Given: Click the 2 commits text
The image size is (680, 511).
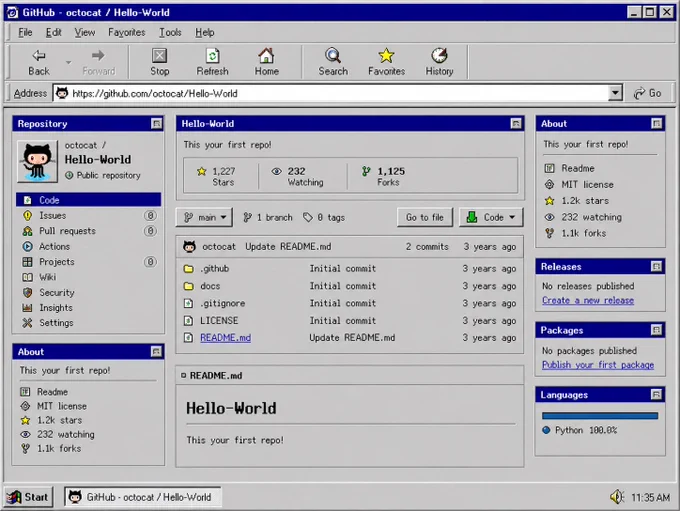Looking at the screenshot, I should tap(427, 246).
